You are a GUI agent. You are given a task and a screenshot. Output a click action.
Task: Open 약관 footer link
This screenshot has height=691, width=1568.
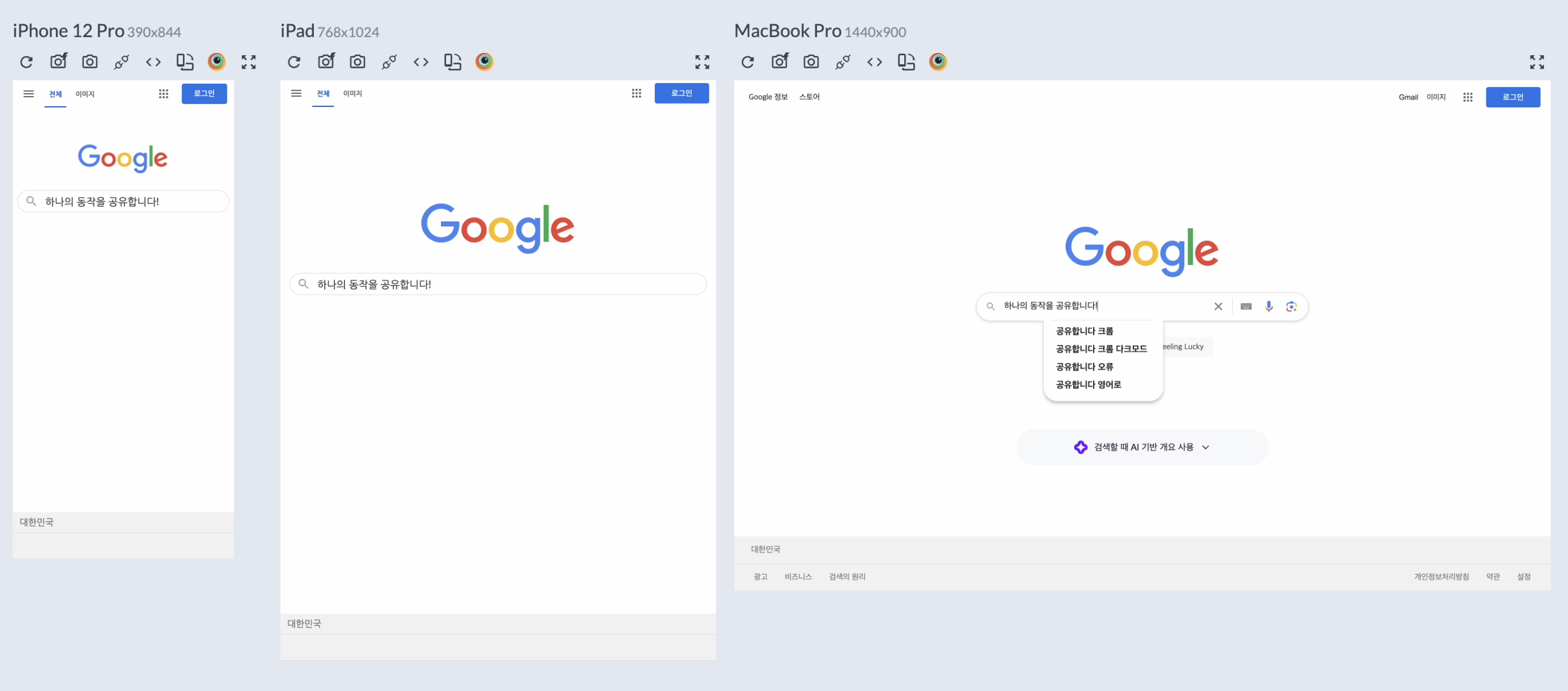point(1494,577)
